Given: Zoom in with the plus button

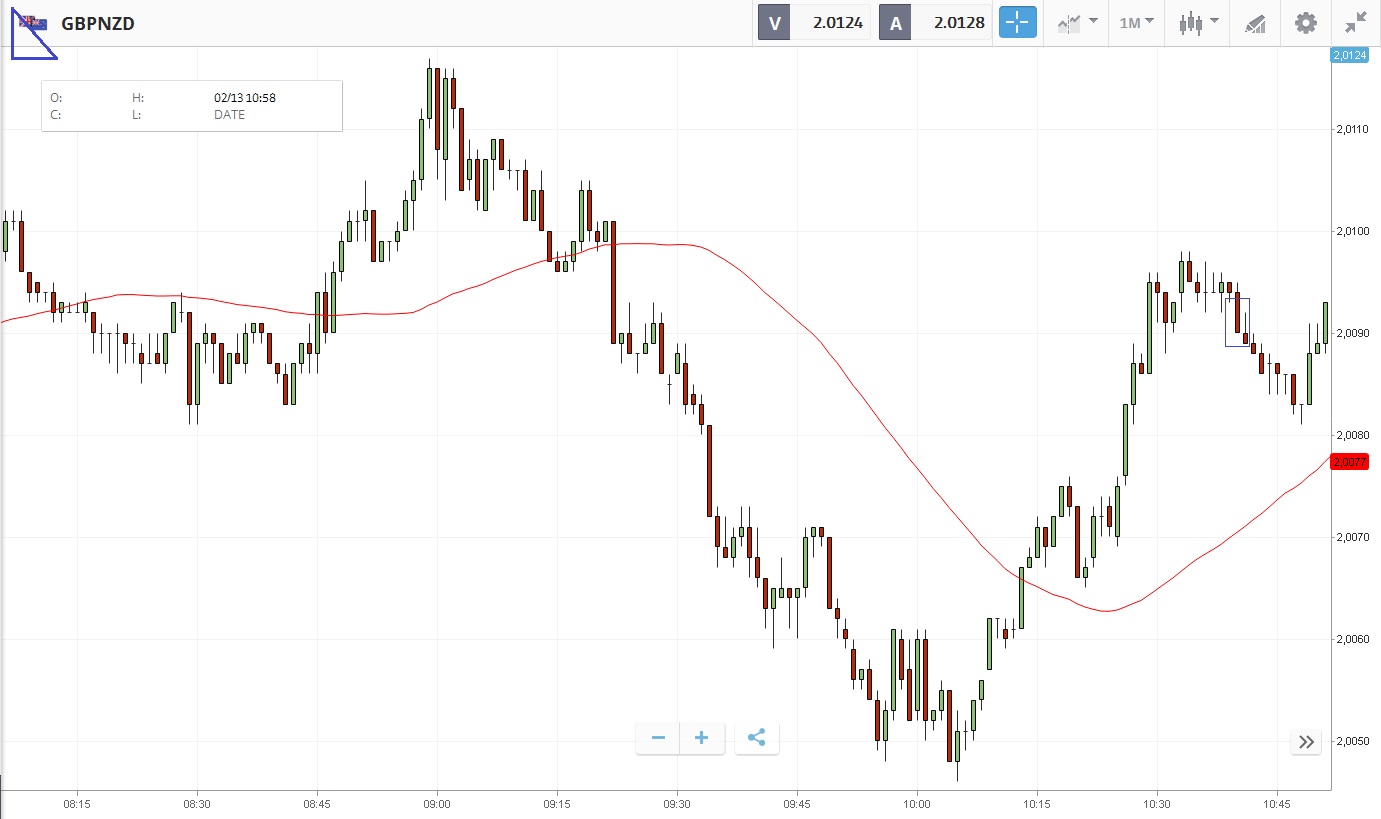Looking at the screenshot, I should click(x=702, y=738).
